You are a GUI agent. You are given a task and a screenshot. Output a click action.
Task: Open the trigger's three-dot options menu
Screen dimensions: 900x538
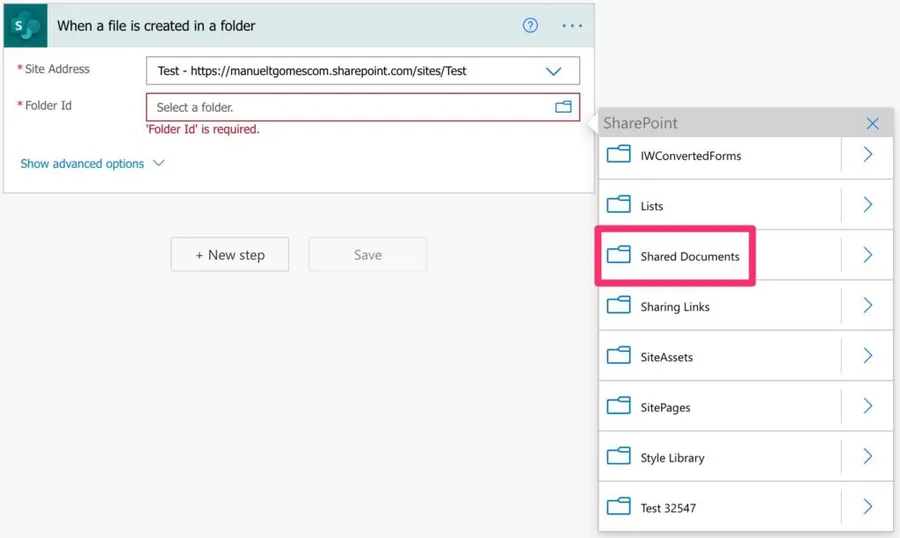tap(572, 26)
